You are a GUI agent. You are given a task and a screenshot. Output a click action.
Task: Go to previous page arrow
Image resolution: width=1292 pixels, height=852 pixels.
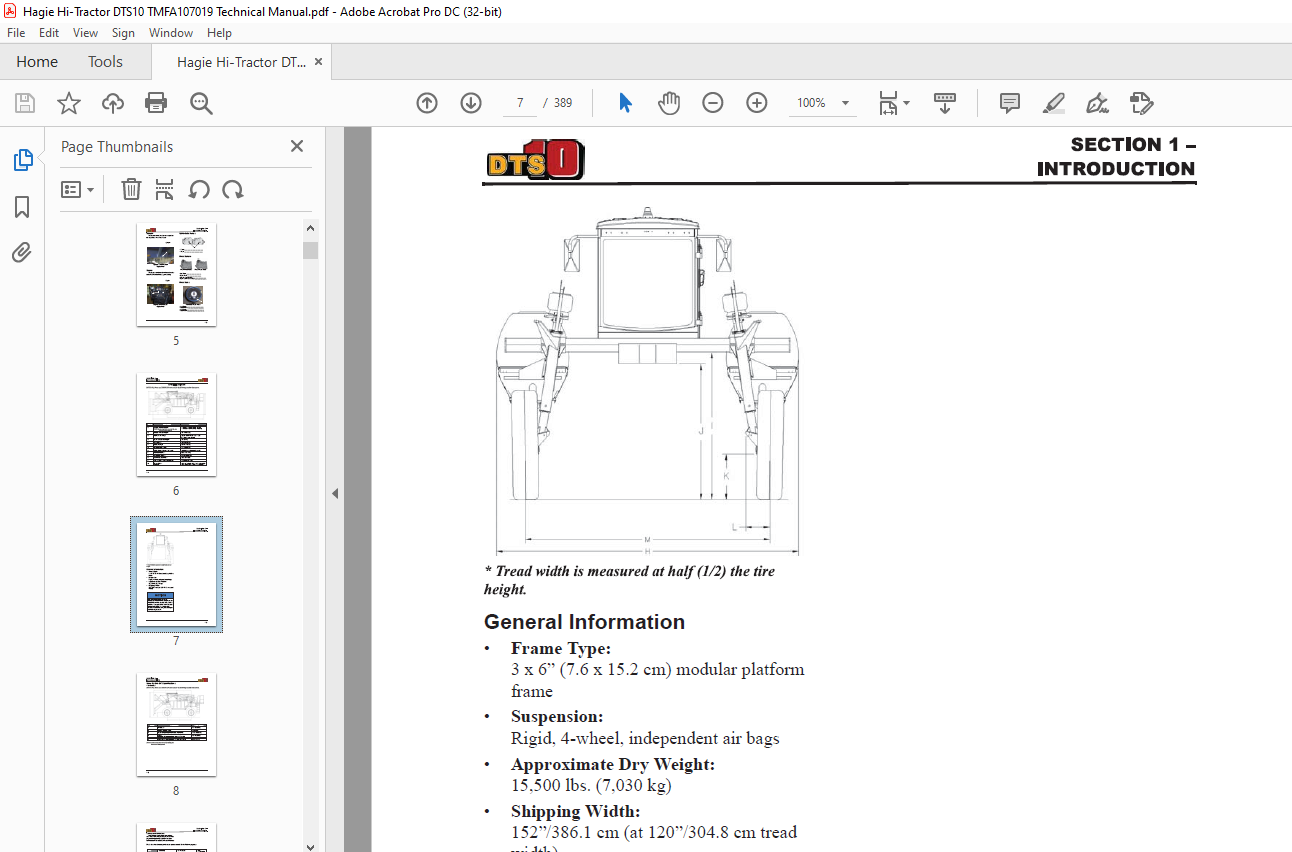pyautogui.click(x=427, y=103)
